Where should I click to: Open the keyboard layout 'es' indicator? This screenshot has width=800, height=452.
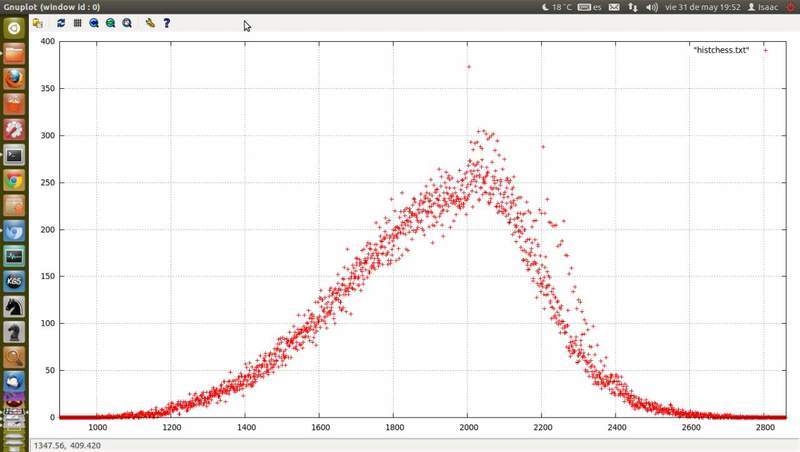591,7
